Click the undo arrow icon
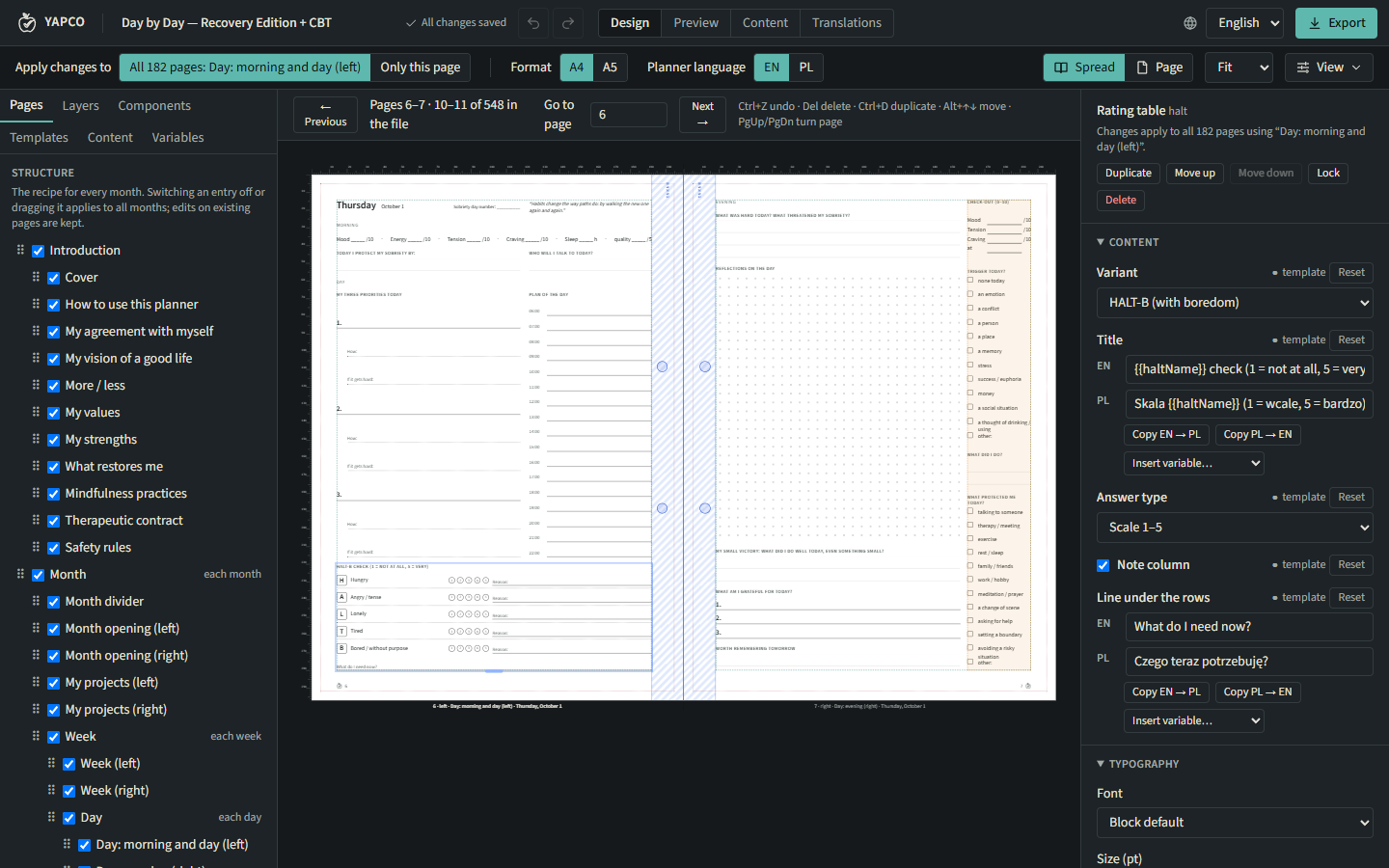Screen dimensions: 1389x868 tap(533, 23)
